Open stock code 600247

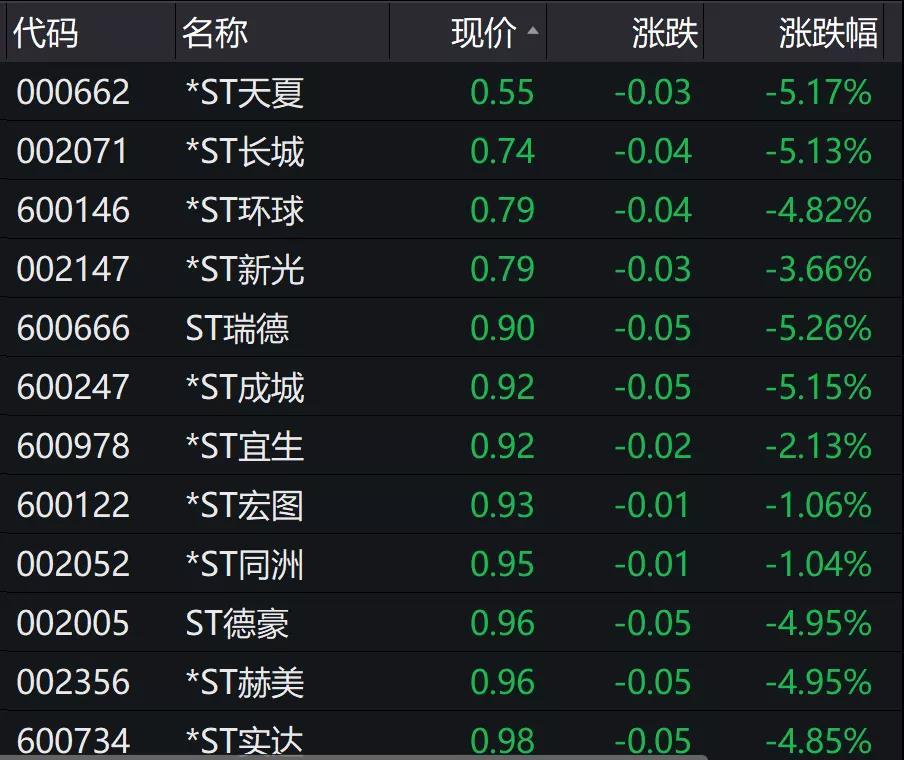point(73,387)
